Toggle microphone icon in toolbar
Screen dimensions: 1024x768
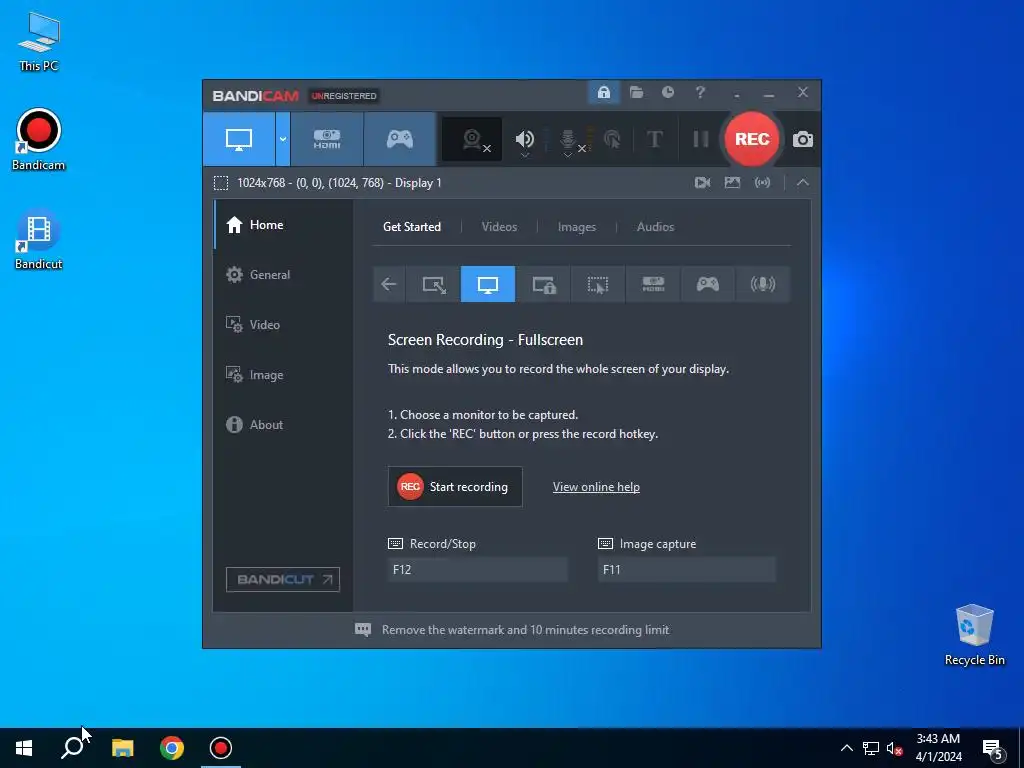568,139
